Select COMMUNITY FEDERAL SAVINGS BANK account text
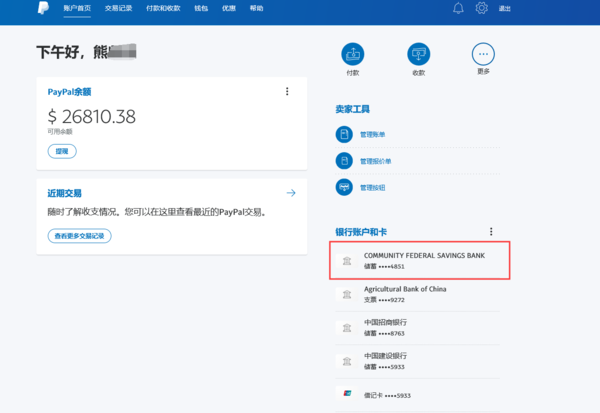The height and width of the screenshot is (413, 600). click(x=424, y=255)
